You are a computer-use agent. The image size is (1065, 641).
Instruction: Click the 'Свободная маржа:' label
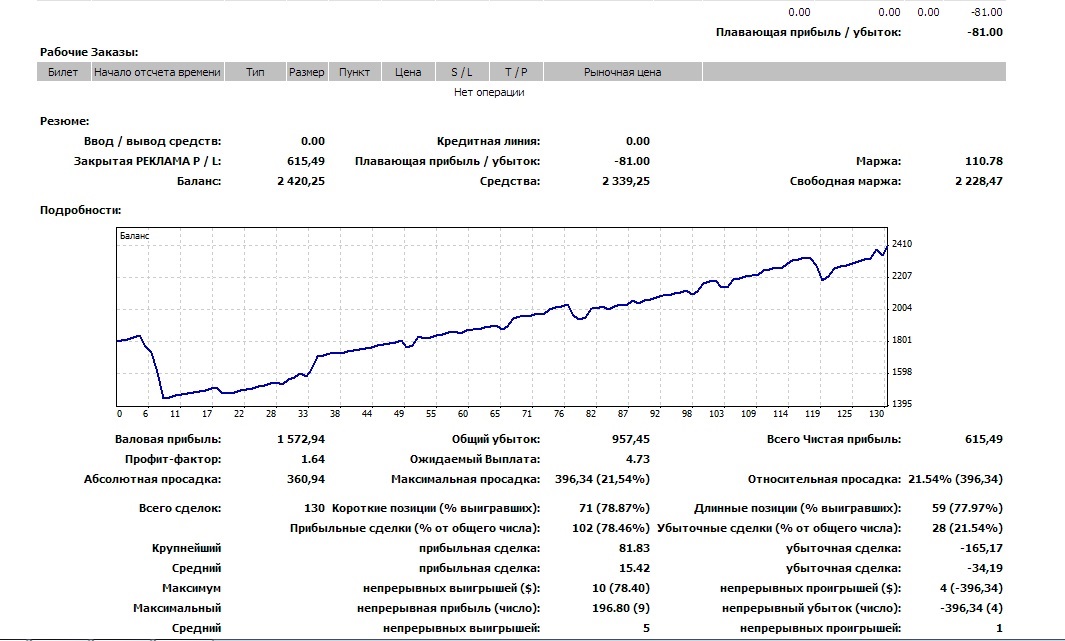(846, 181)
